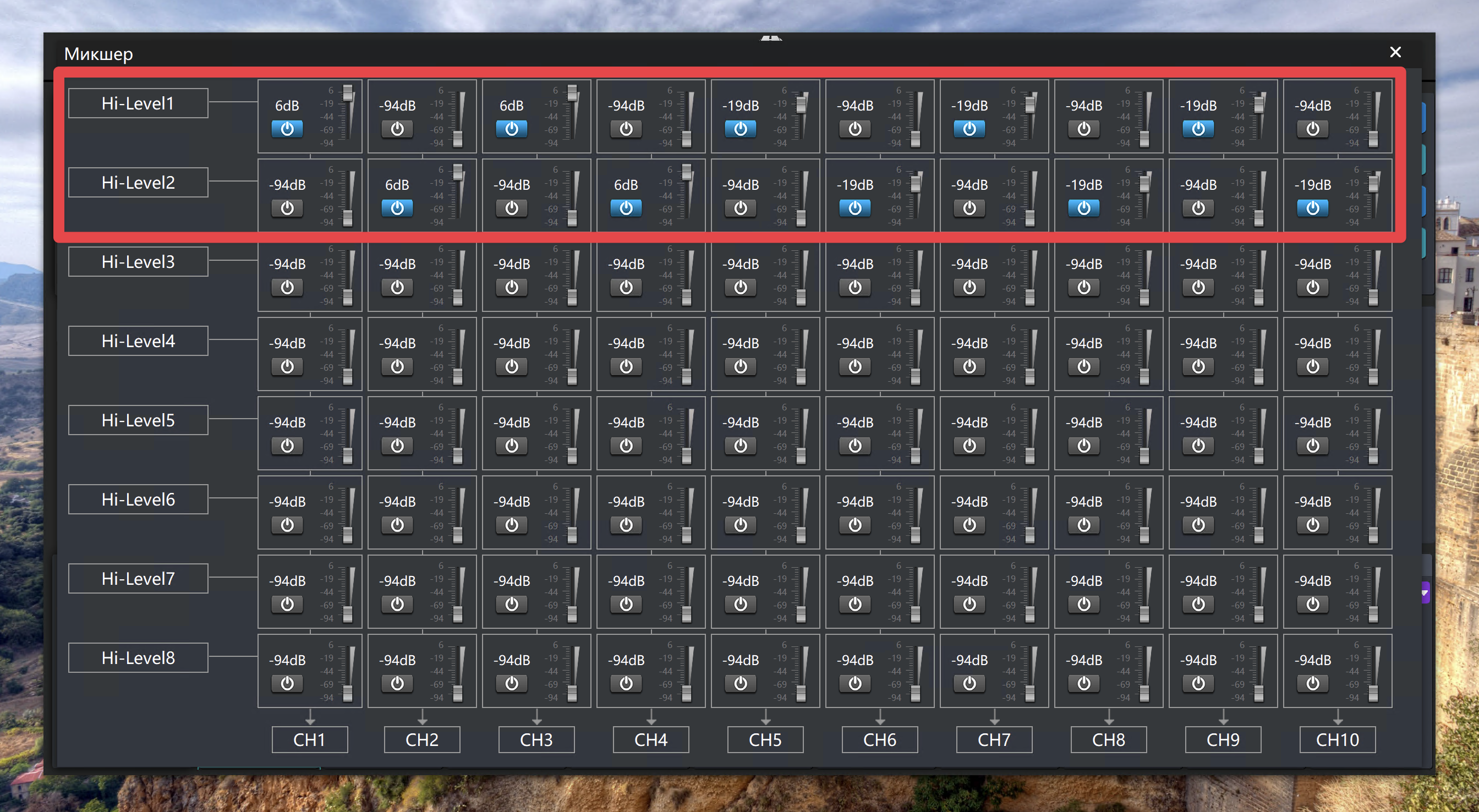Toggle power for Hi-Level3 to CH1
The width and height of the screenshot is (1479, 812).
[287, 287]
